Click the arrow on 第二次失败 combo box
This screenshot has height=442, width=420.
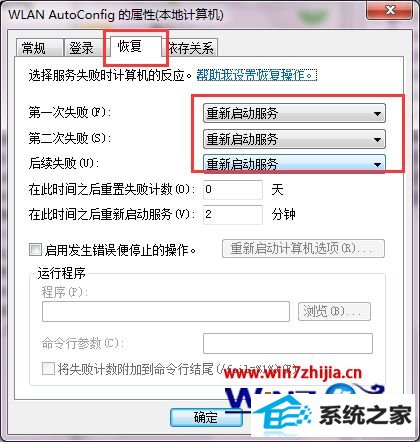[x=377, y=139]
